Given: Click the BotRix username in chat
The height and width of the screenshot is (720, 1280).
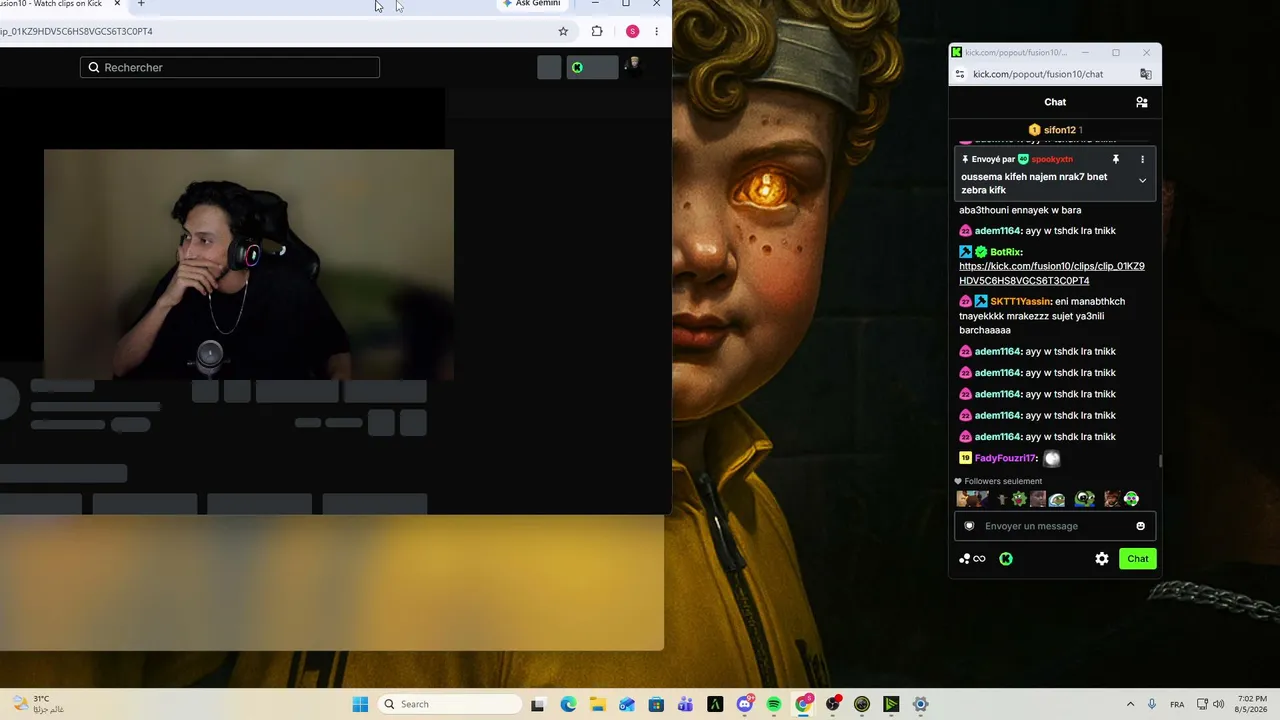Looking at the screenshot, I should 1006,252.
